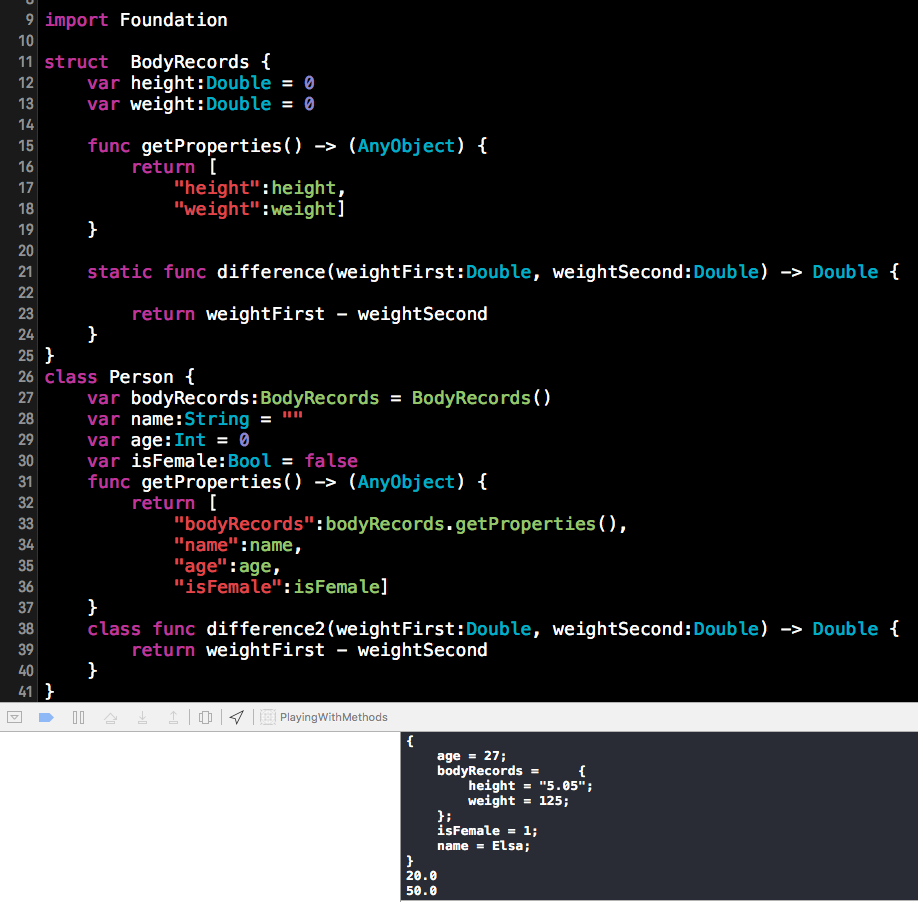Toggle a breakpoint on line 23

[25, 313]
